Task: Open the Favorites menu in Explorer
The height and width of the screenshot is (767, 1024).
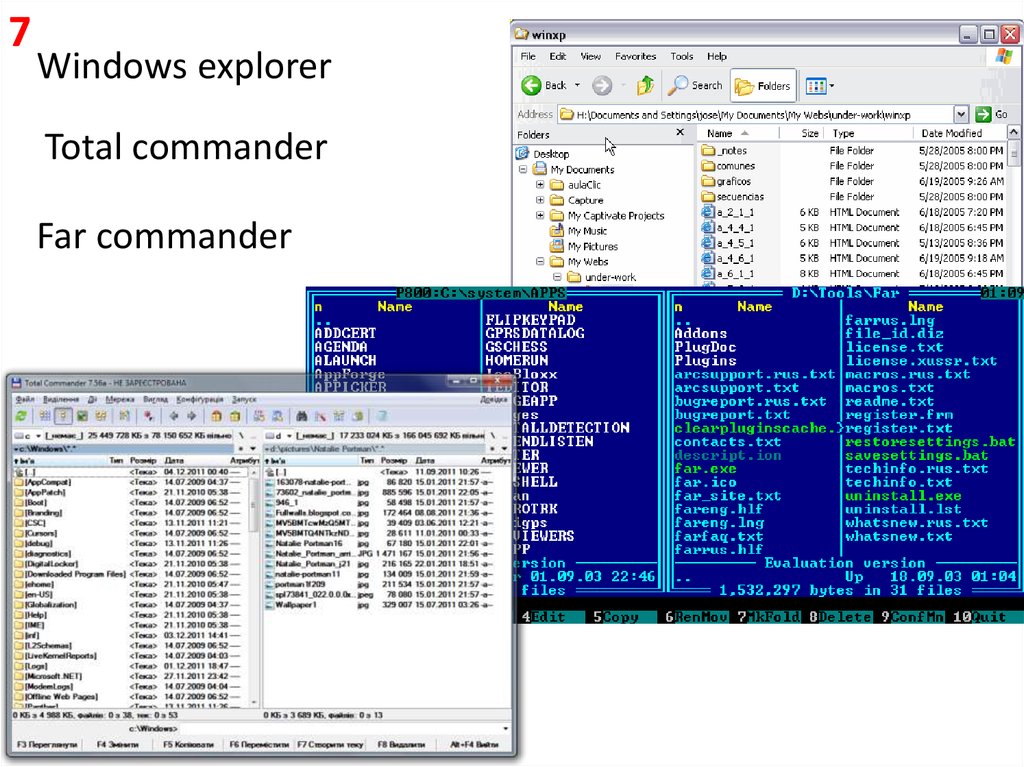Action: [x=635, y=57]
